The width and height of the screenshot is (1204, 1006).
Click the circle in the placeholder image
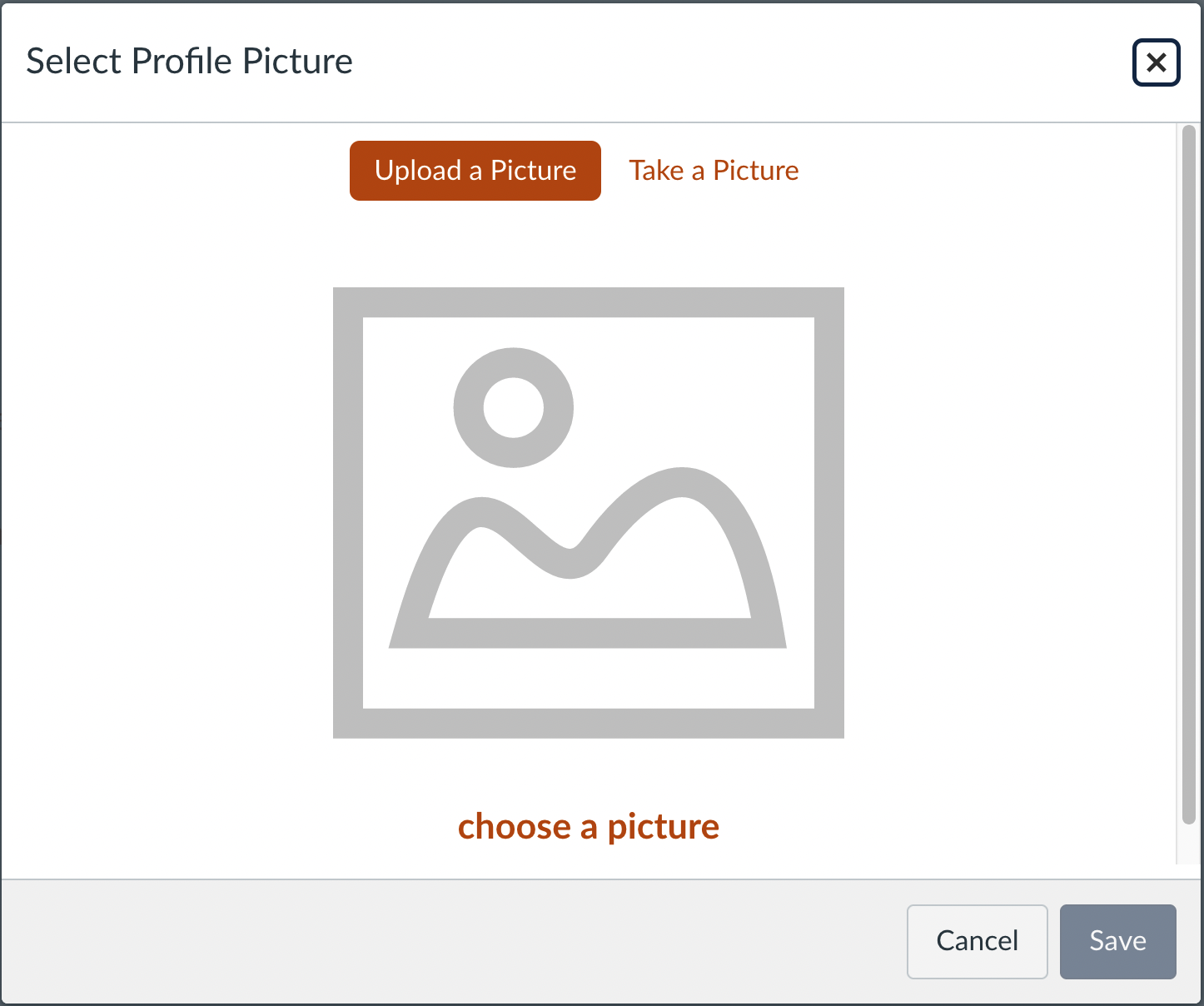tap(514, 407)
